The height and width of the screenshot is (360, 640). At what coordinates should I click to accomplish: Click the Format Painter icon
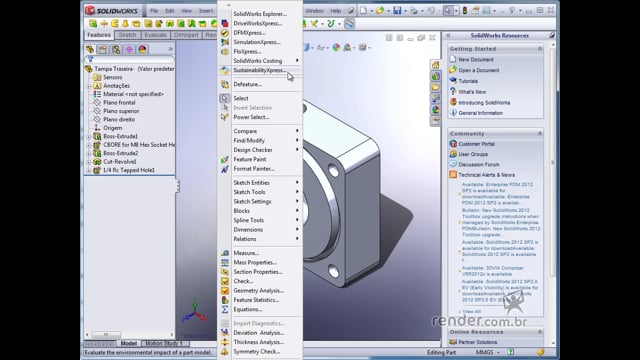pyautogui.click(x=225, y=169)
